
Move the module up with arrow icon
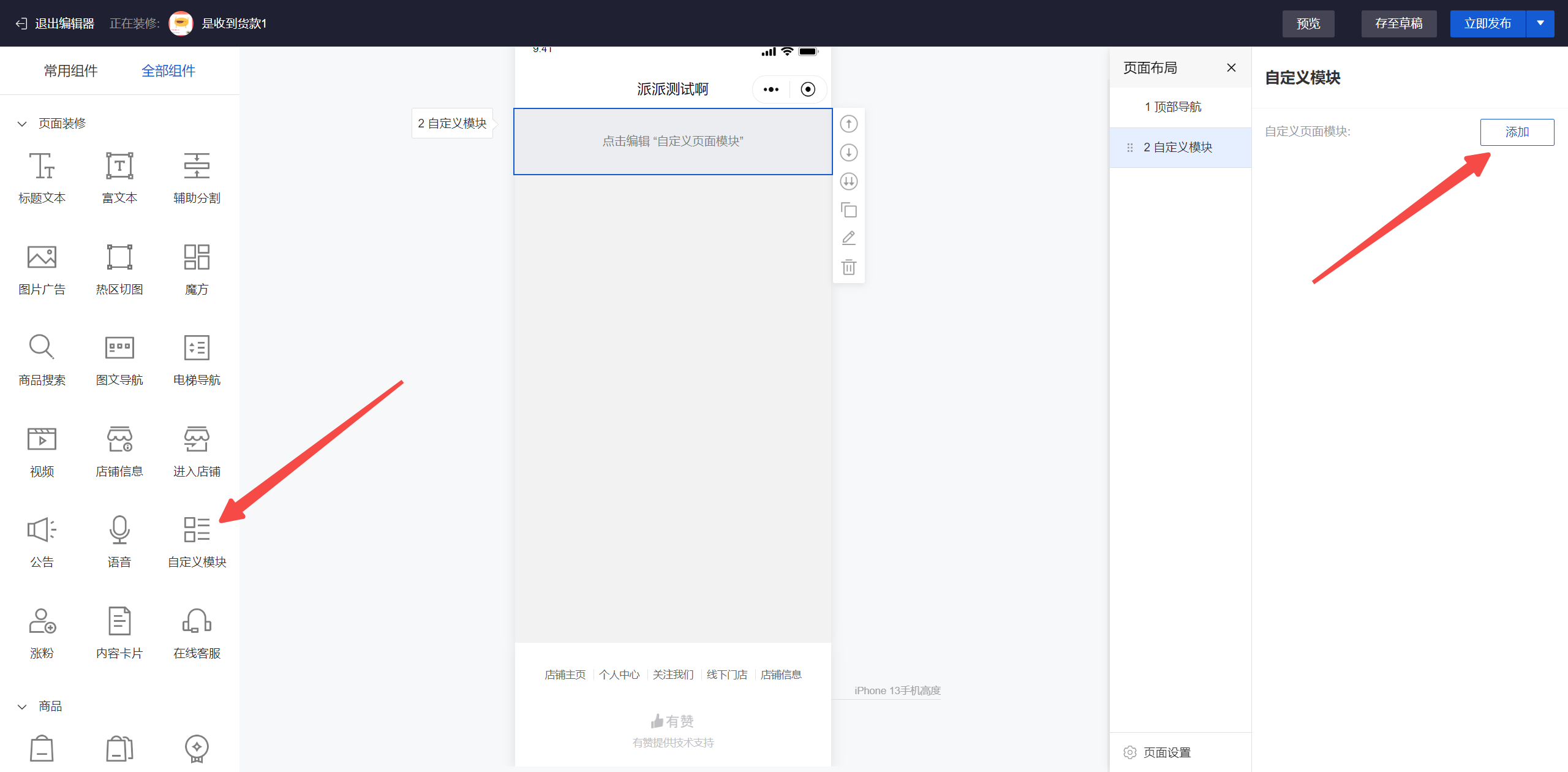(x=848, y=123)
